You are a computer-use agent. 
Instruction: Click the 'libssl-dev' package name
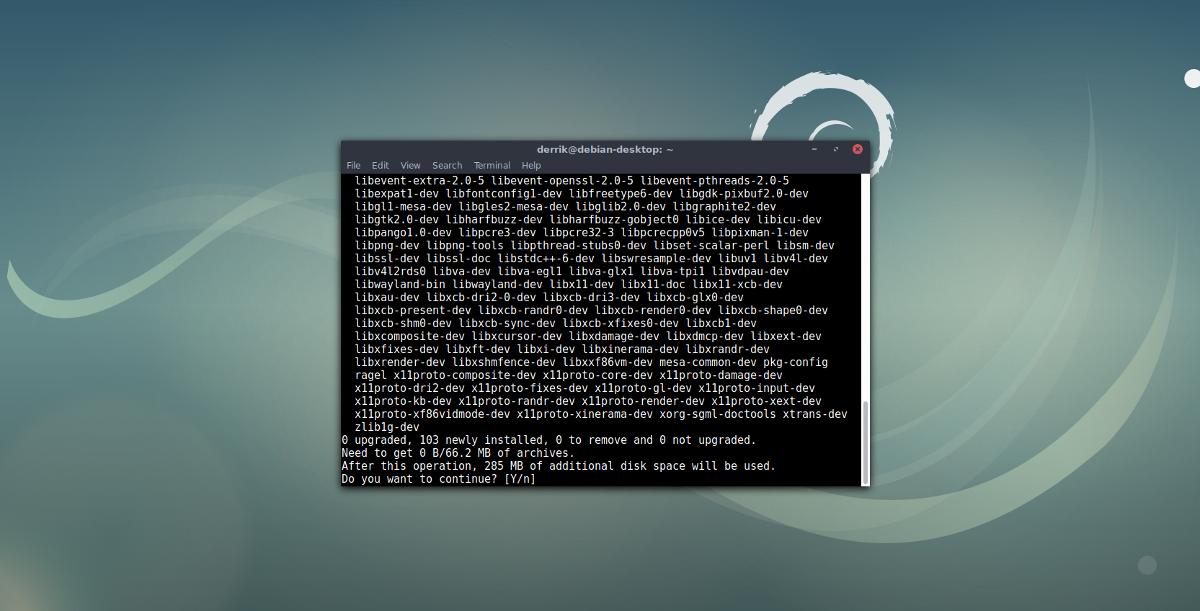(387, 258)
